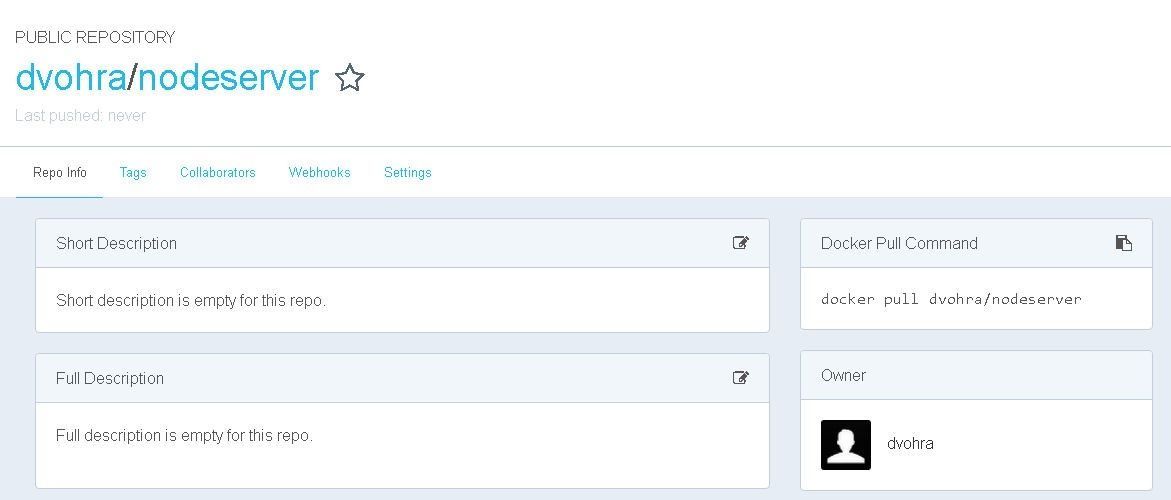Click the dvohra owner avatar image
The height and width of the screenshot is (500, 1171).
(x=845, y=445)
